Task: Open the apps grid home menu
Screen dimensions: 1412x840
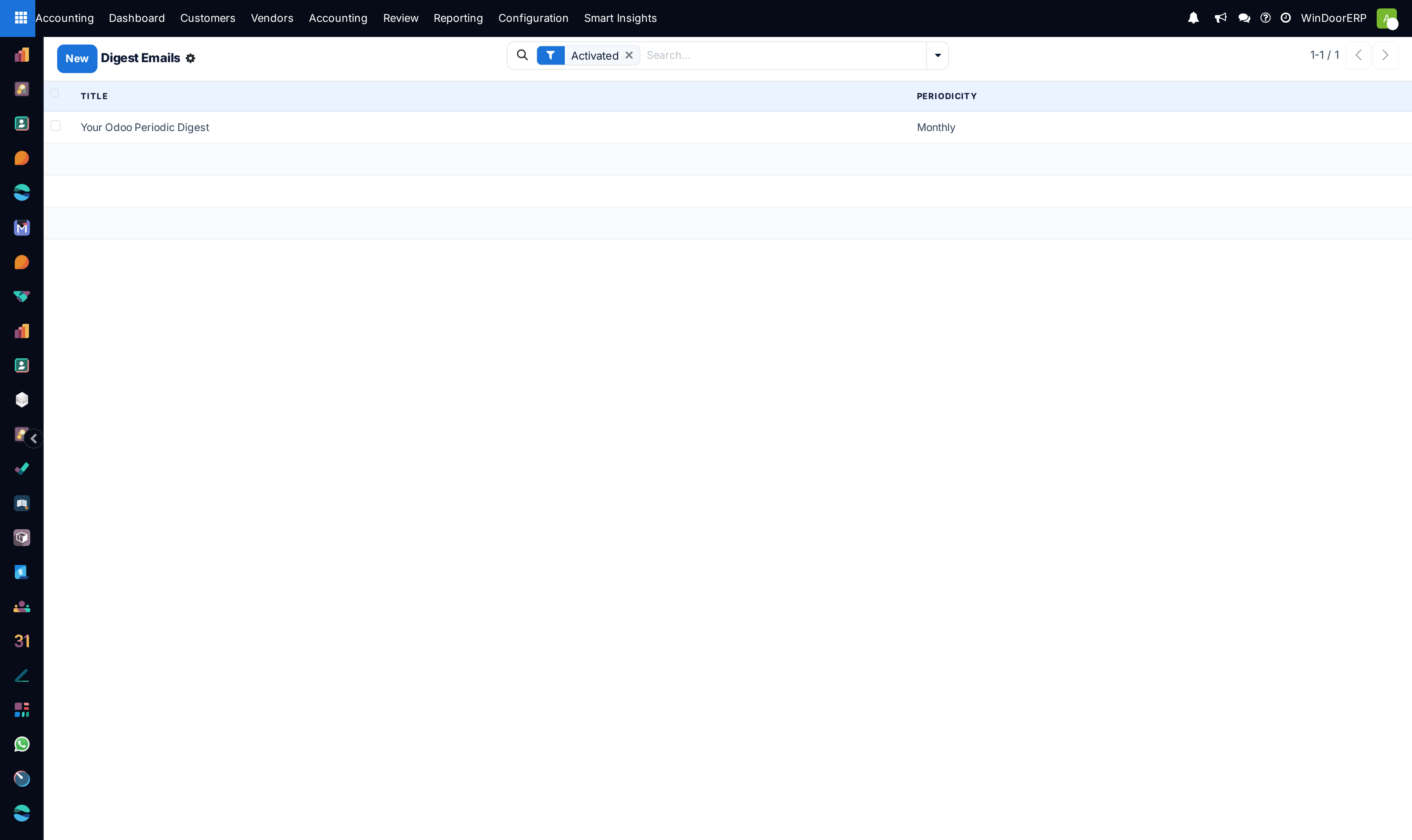Action: pos(21,18)
